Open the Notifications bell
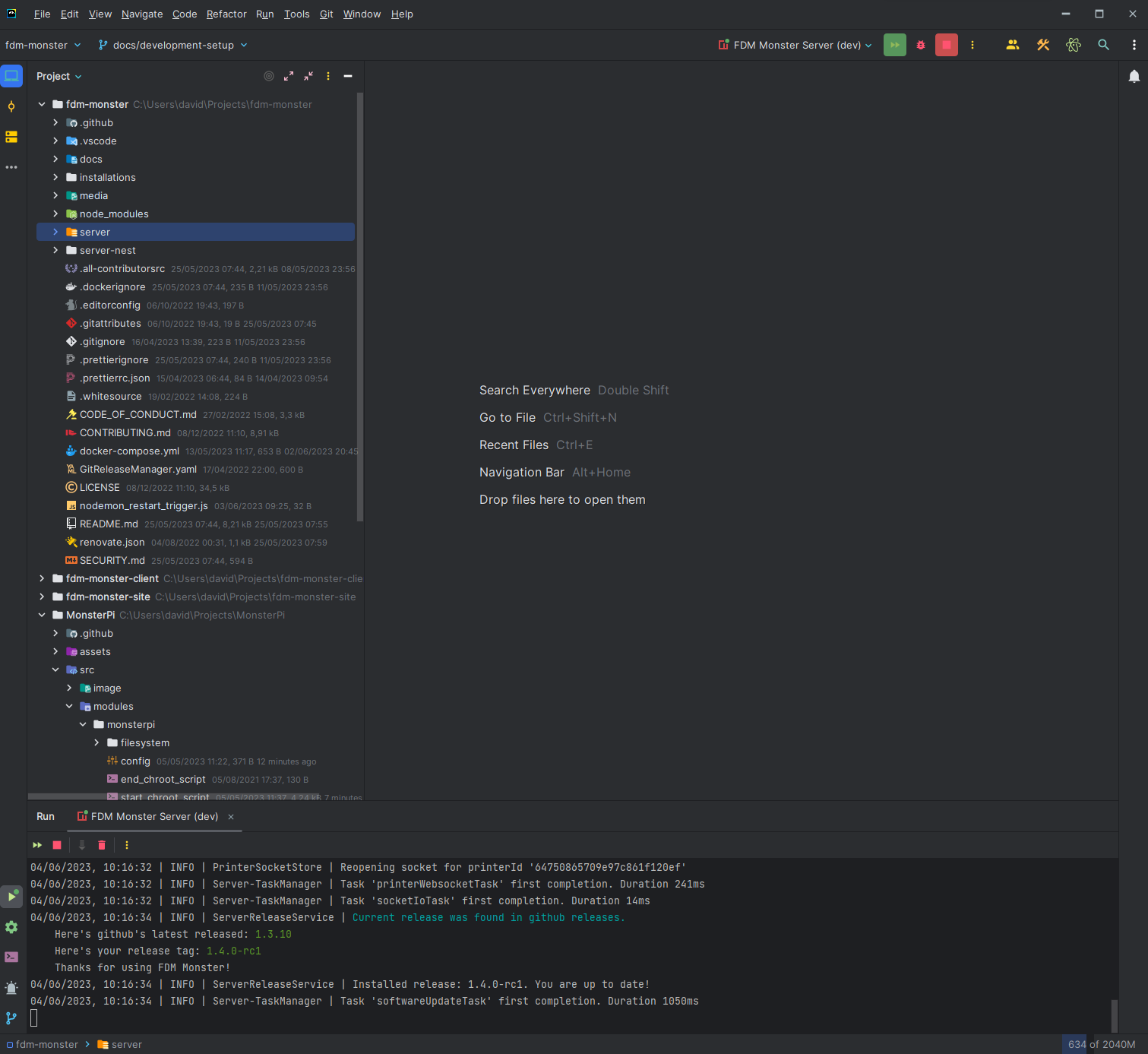Screen dimensions: 1148x1054 [1134, 76]
